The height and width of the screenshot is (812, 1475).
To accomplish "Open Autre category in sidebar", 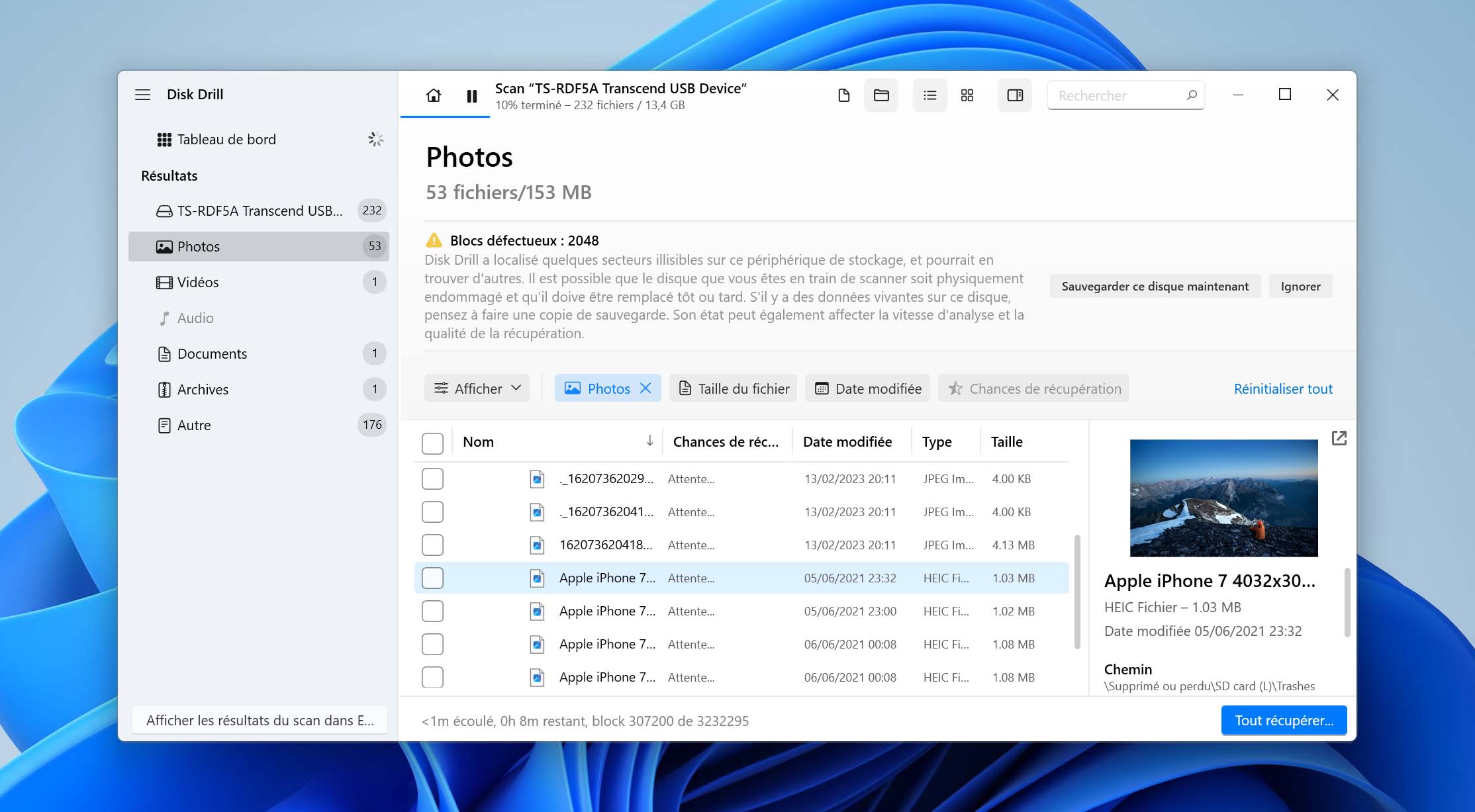I will coord(258,425).
